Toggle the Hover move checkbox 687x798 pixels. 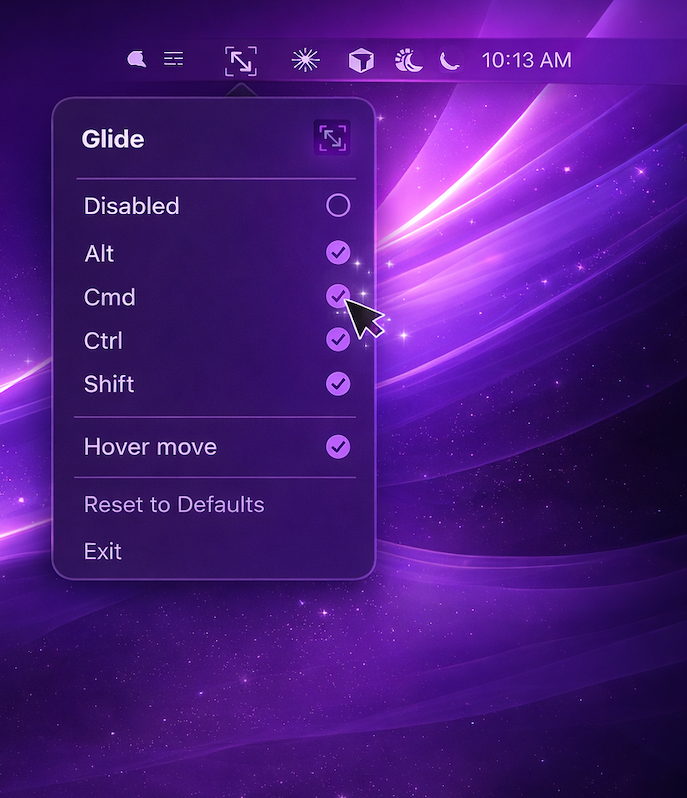coord(338,447)
